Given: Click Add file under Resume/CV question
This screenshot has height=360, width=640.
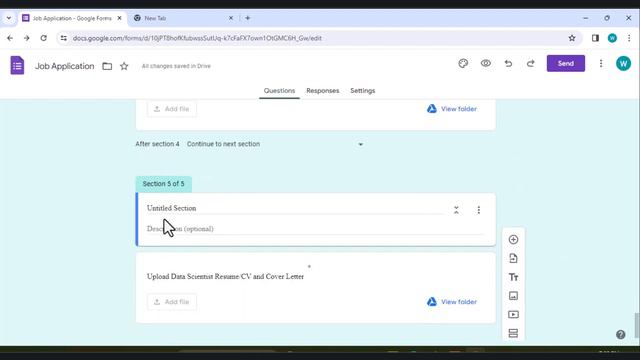Looking at the screenshot, I should (171, 302).
